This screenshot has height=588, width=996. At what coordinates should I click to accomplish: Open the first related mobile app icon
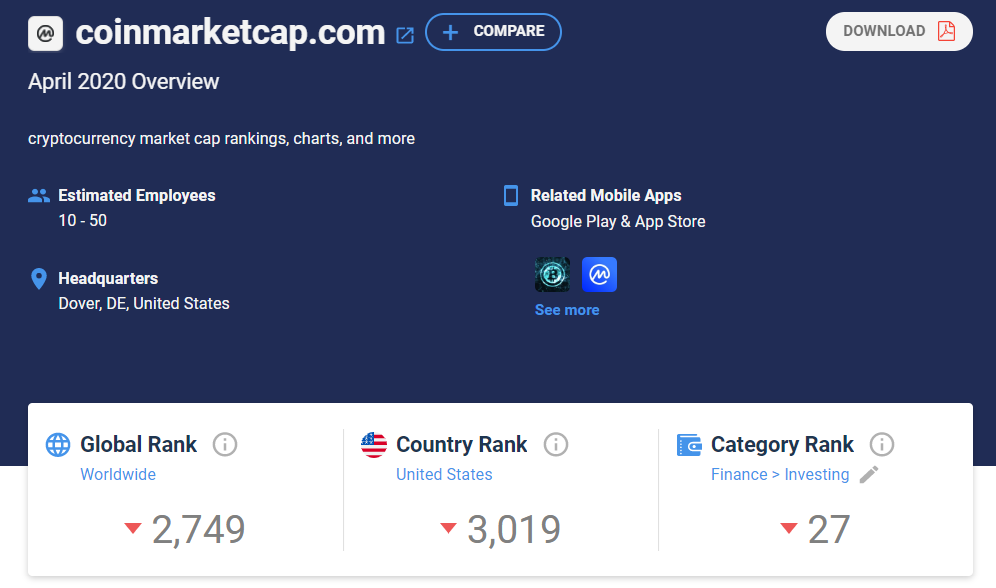point(552,274)
